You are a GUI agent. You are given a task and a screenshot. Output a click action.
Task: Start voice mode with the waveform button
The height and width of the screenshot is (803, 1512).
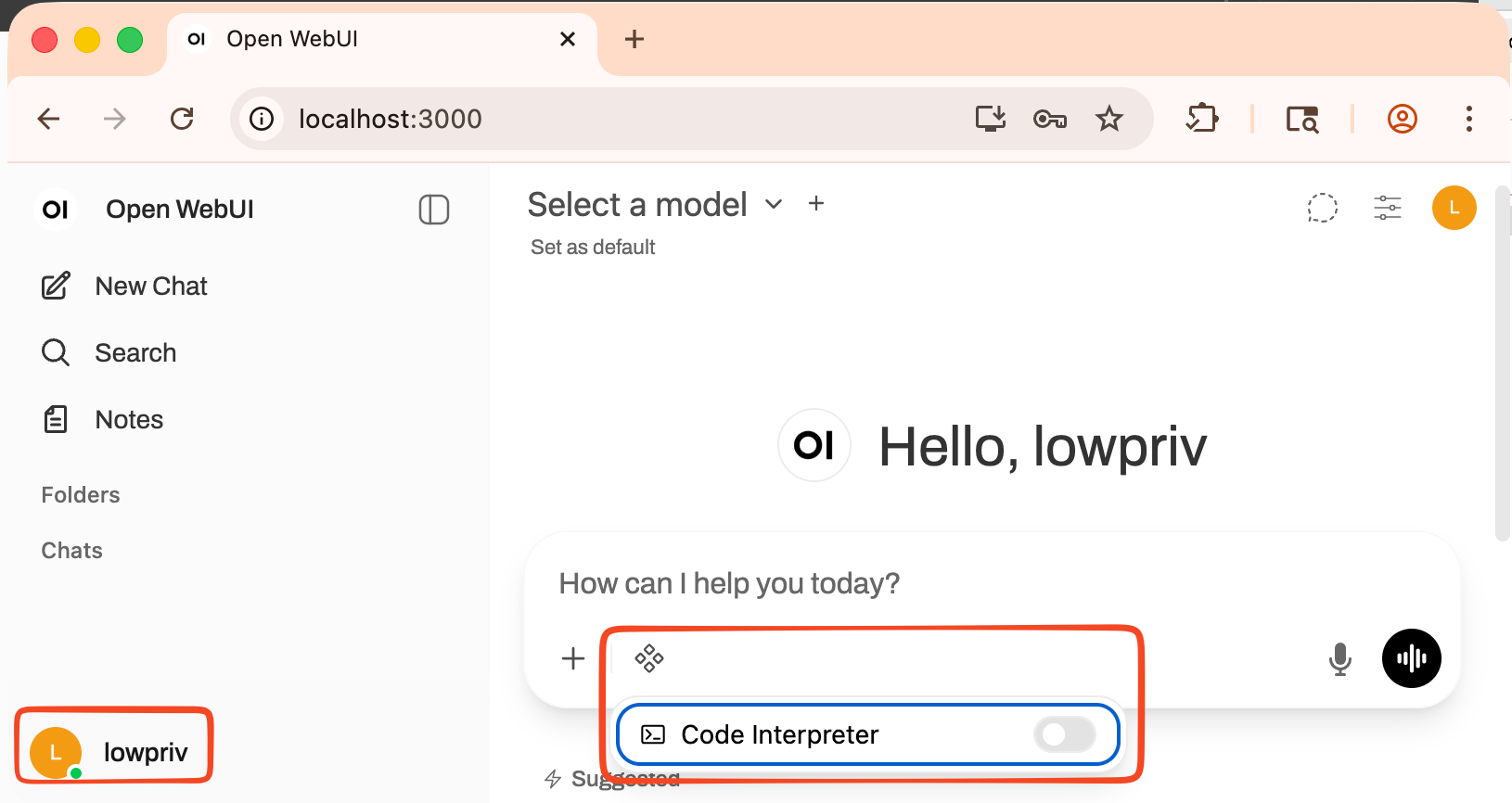(x=1411, y=658)
